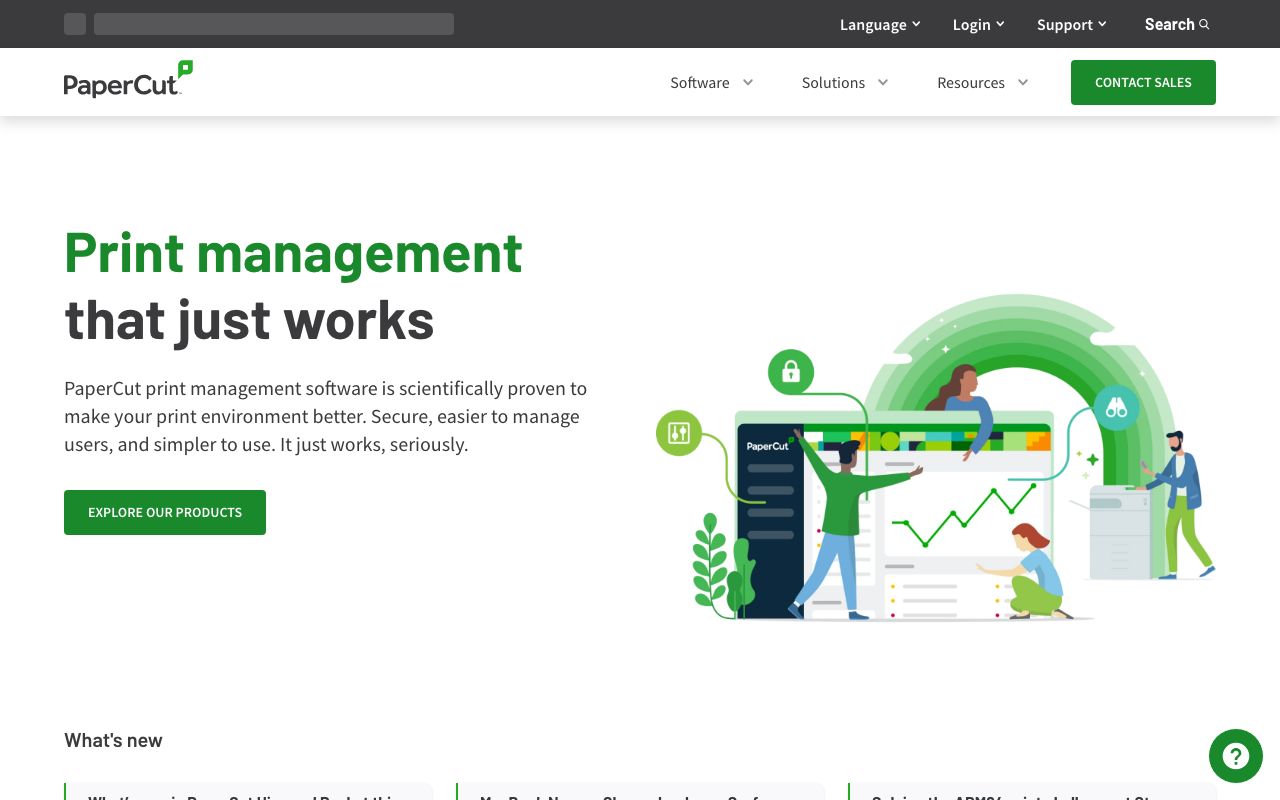Click the "that just works" heading
This screenshot has height=800, width=1280.
pyautogui.click(x=249, y=320)
